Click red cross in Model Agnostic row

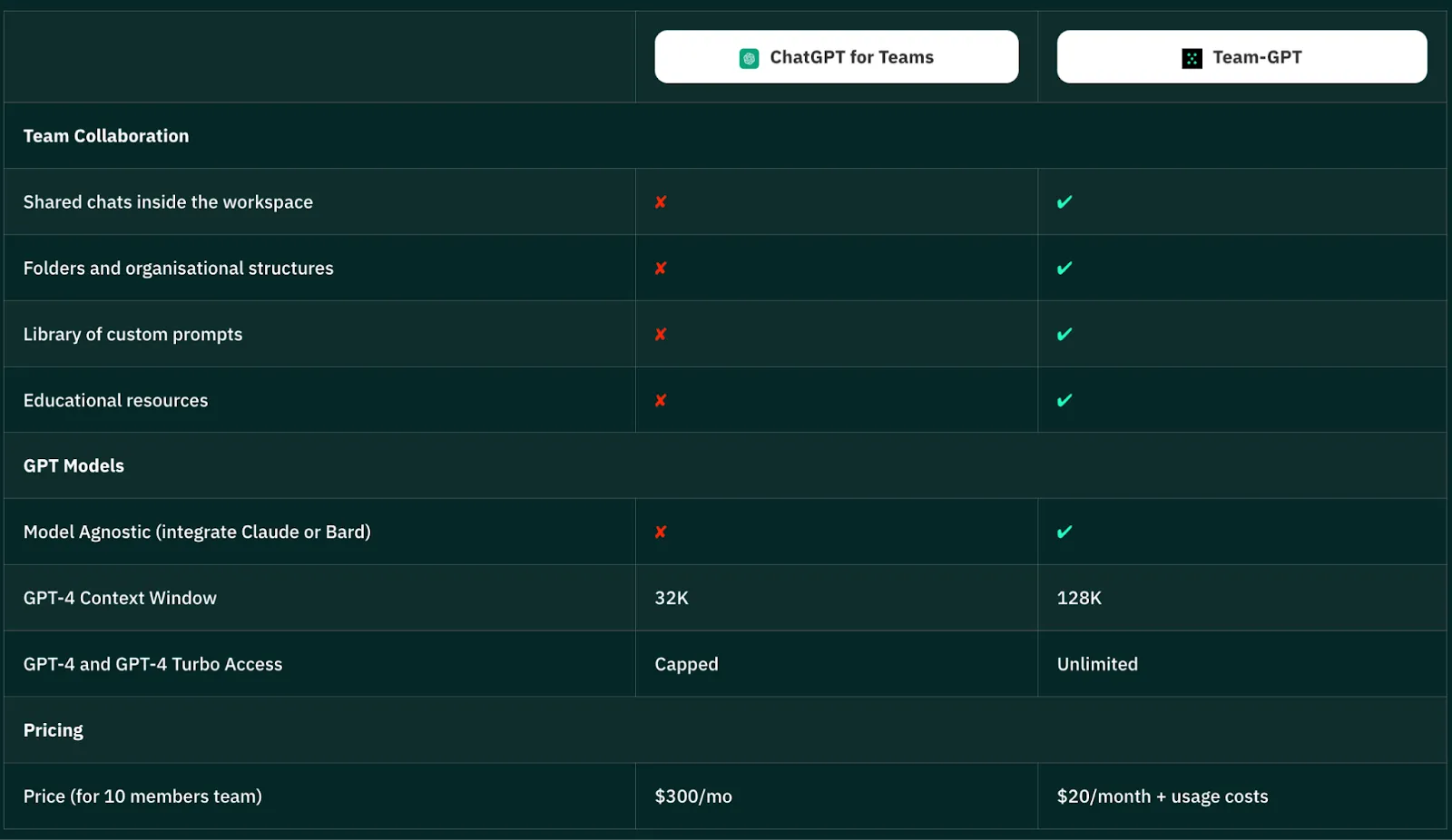tap(661, 532)
